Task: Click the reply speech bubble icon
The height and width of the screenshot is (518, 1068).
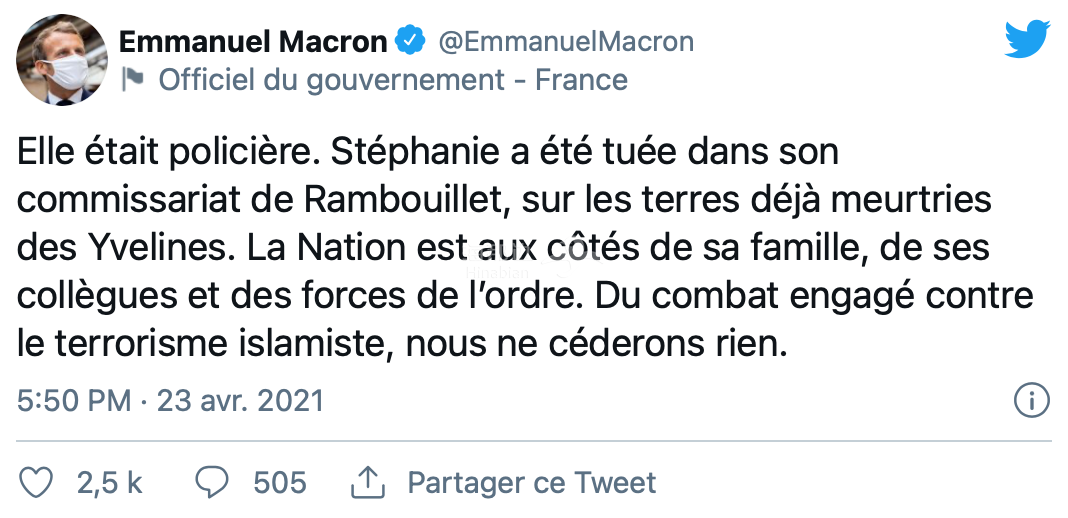Action: coord(211,483)
